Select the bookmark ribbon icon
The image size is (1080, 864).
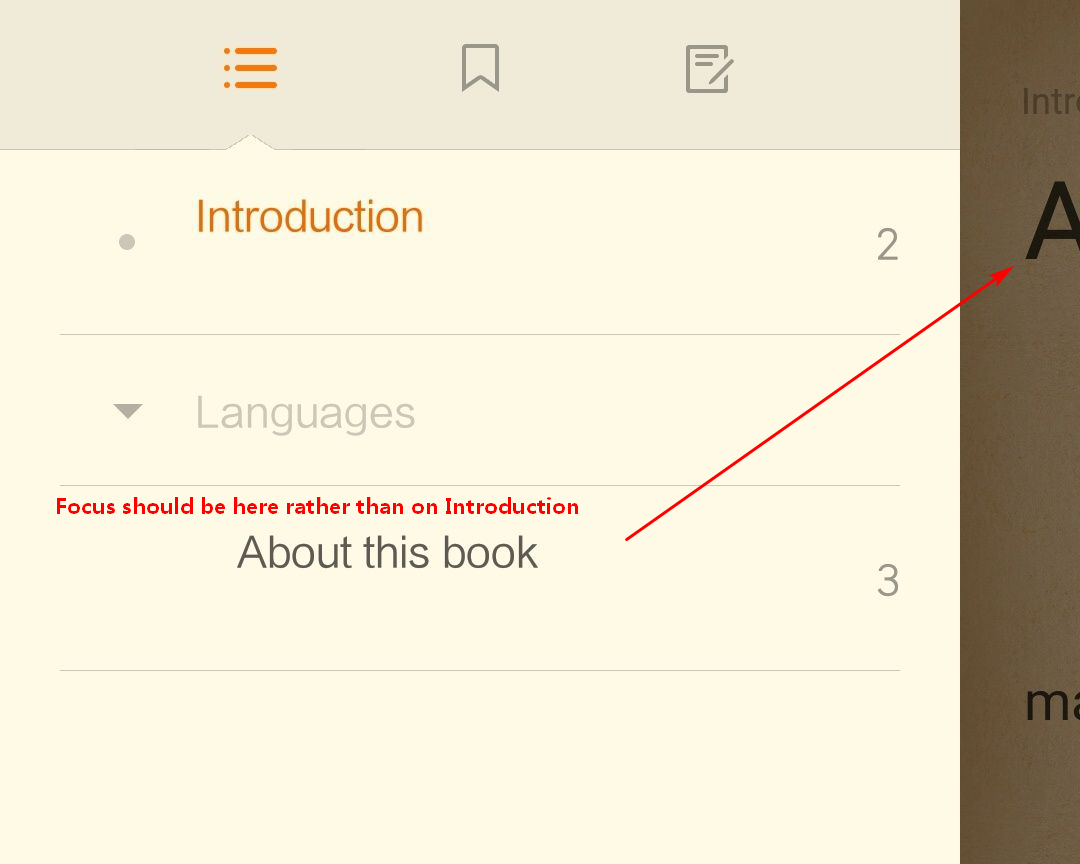point(480,68)
